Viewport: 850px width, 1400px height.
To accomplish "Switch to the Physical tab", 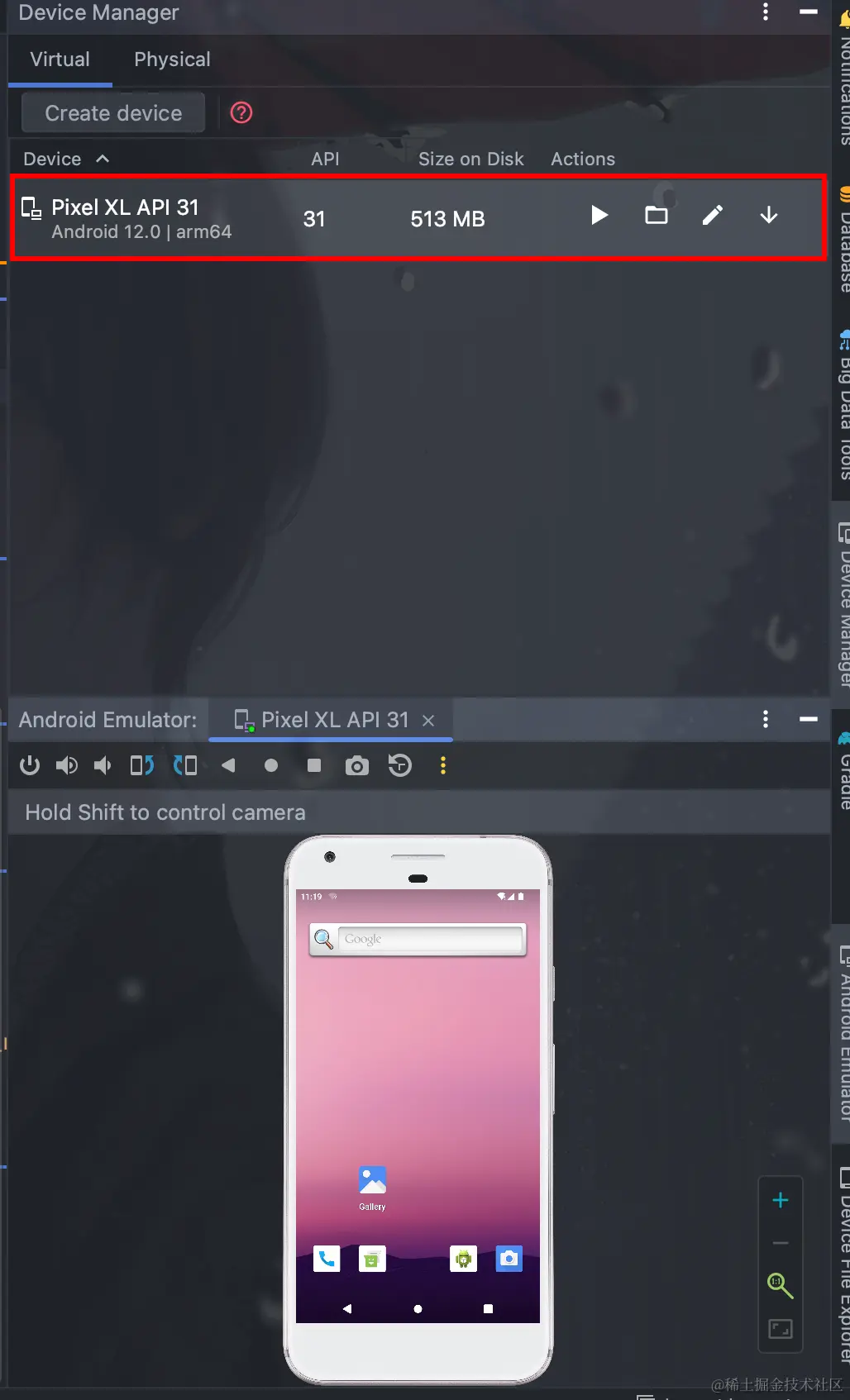I will pyautogui.click(x=173, y=60).
